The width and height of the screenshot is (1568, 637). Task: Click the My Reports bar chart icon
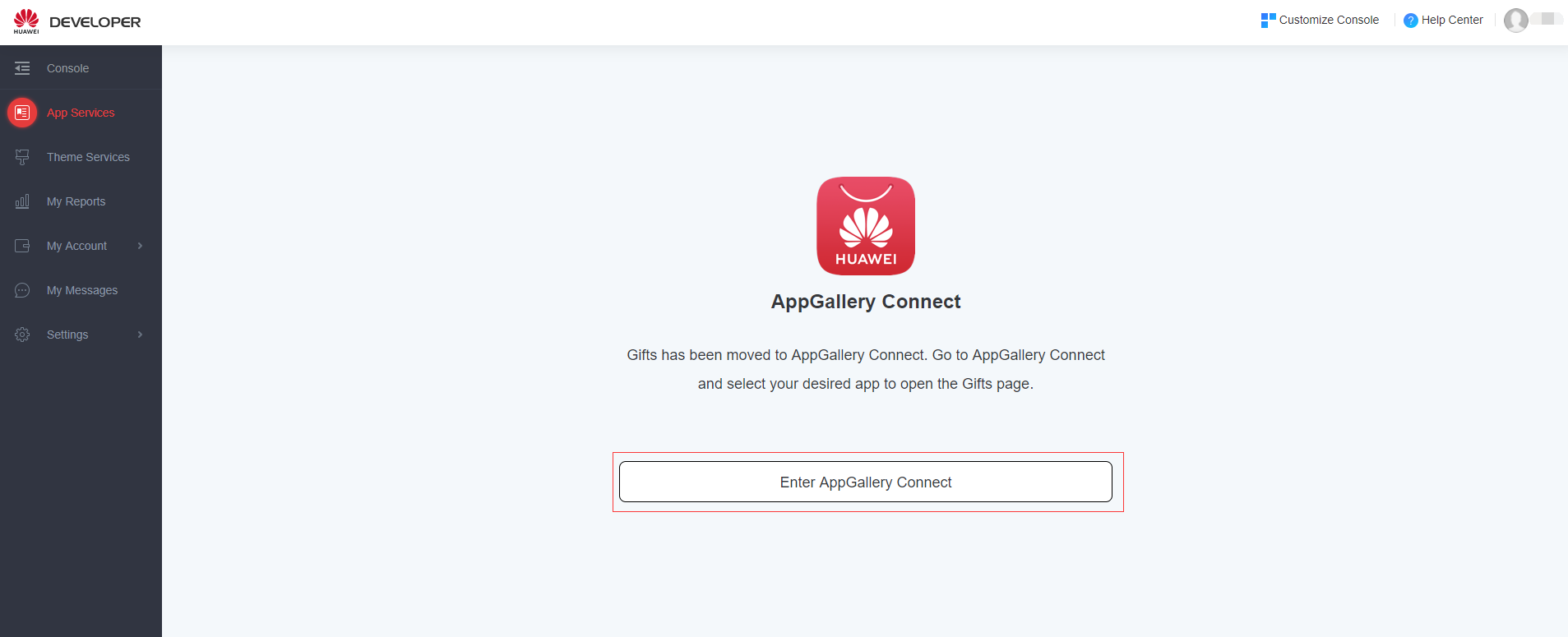coord(22,201)
